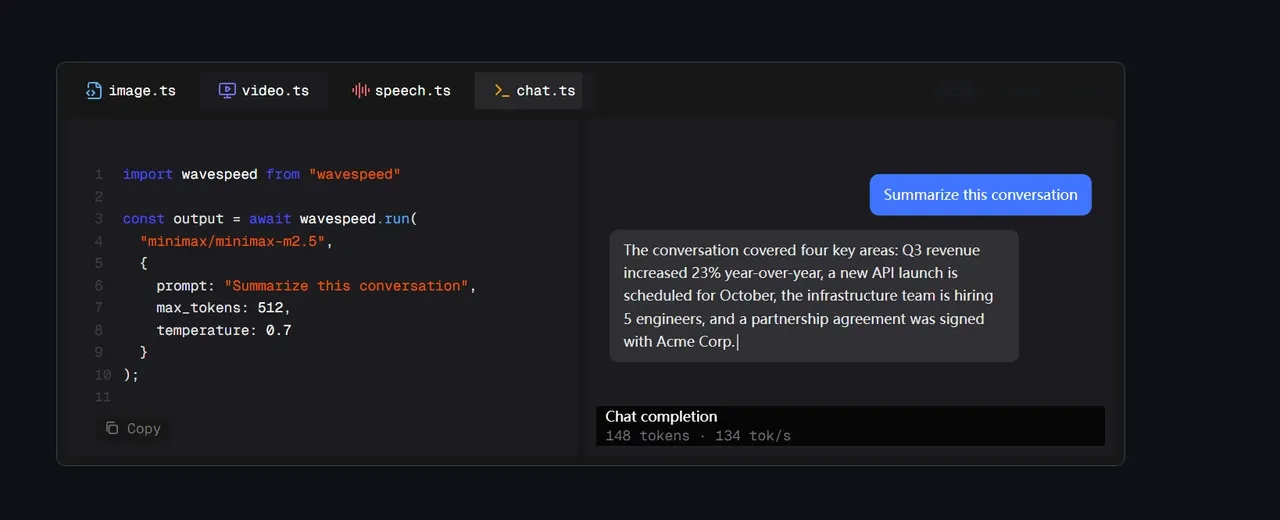This screenshot has height=520, width=1280.
Task: Click the "max_tokens: 512," code line
Action: [x=223, y=307]
